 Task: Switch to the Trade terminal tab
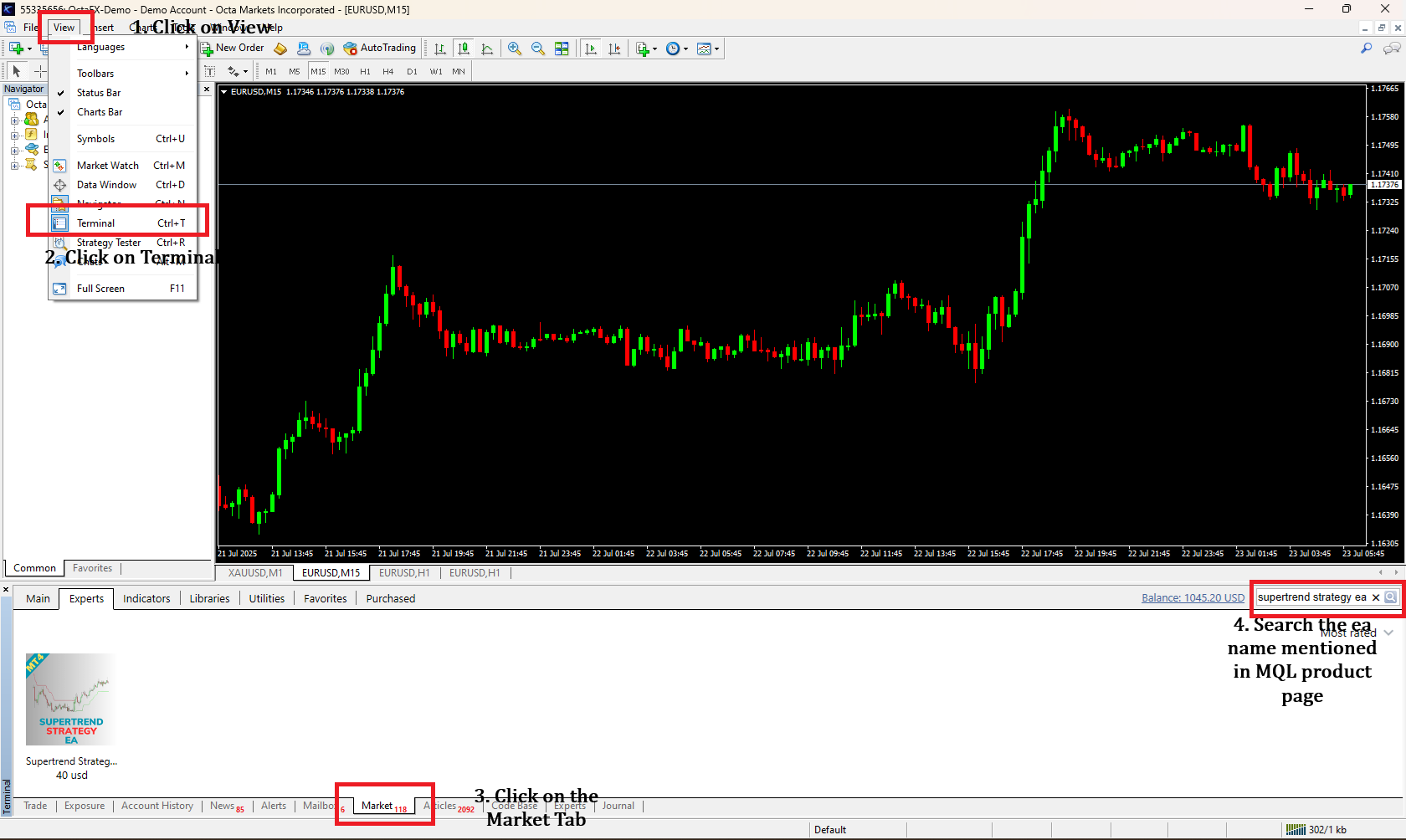click(x=35, y=806)
